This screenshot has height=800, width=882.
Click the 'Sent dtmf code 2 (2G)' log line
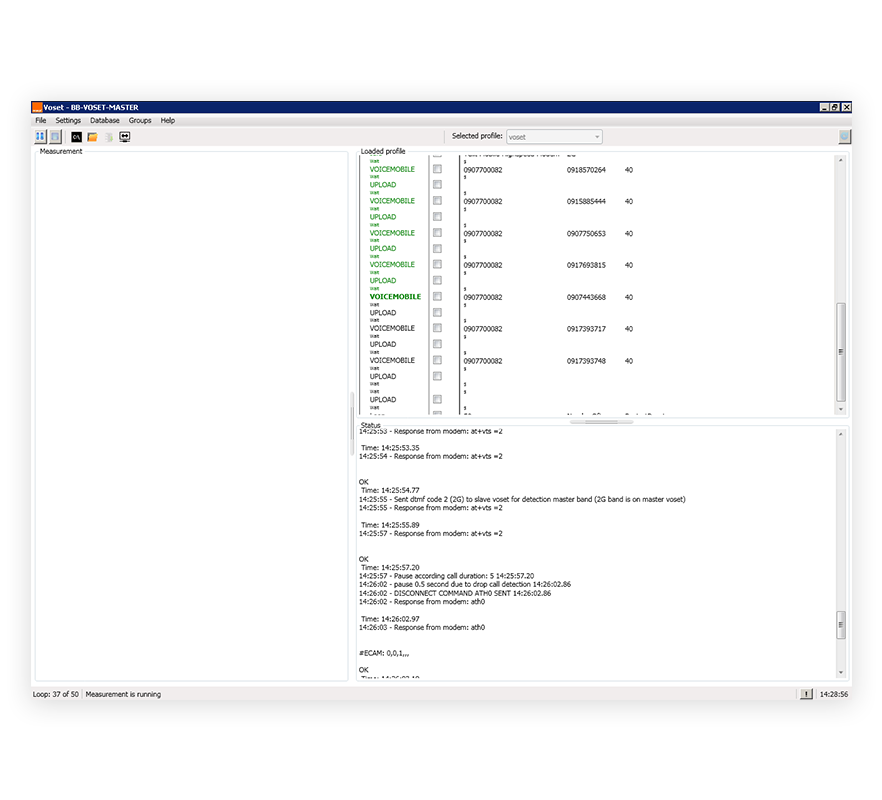522,499
